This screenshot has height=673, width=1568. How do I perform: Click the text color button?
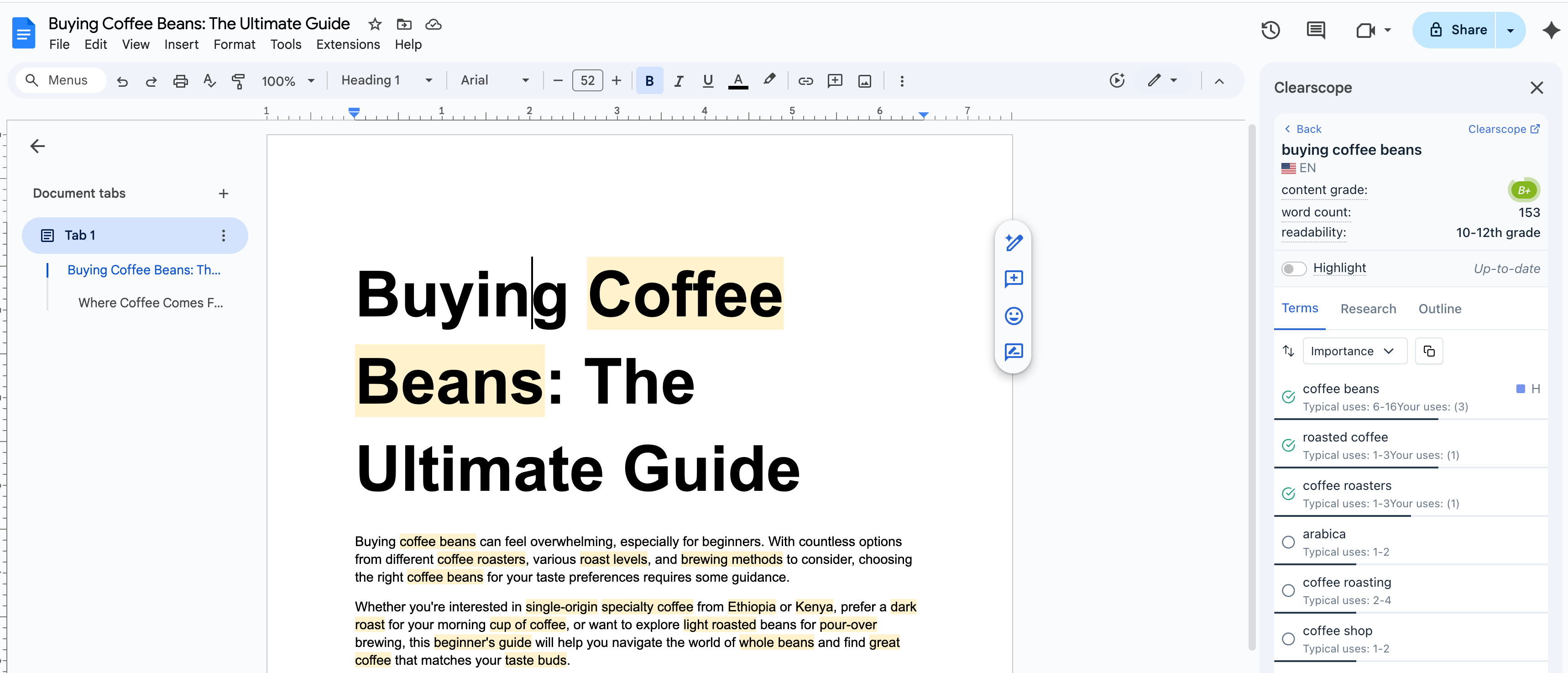click(x=738, y=80)
